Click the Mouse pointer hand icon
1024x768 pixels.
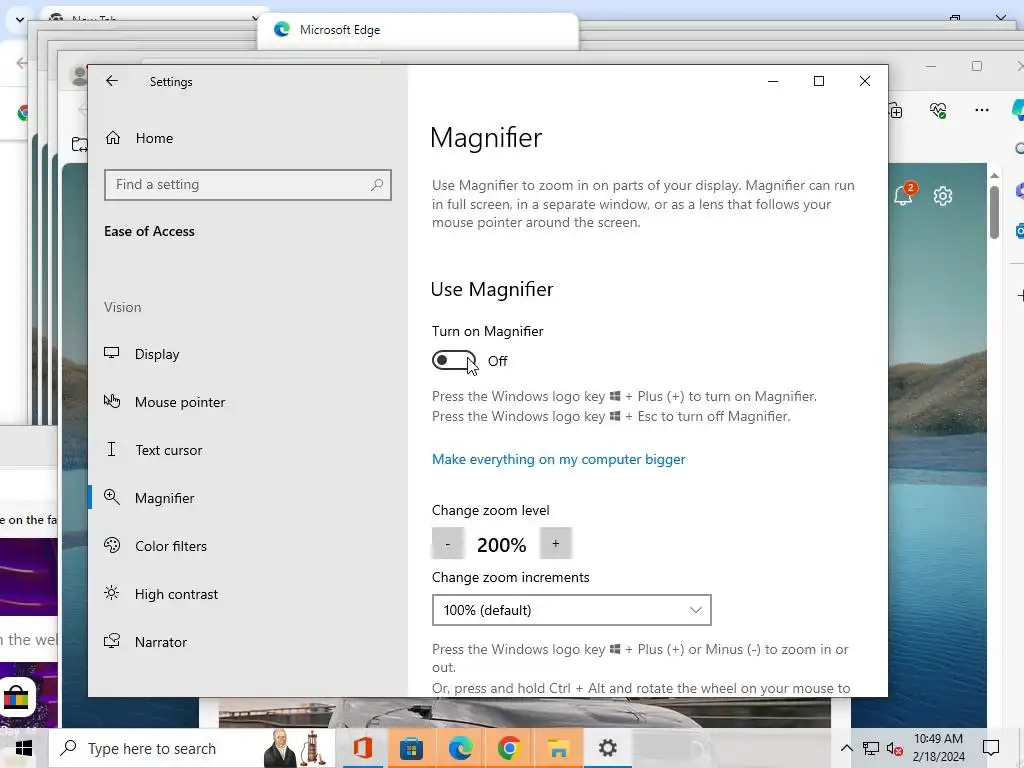[112, 401]
